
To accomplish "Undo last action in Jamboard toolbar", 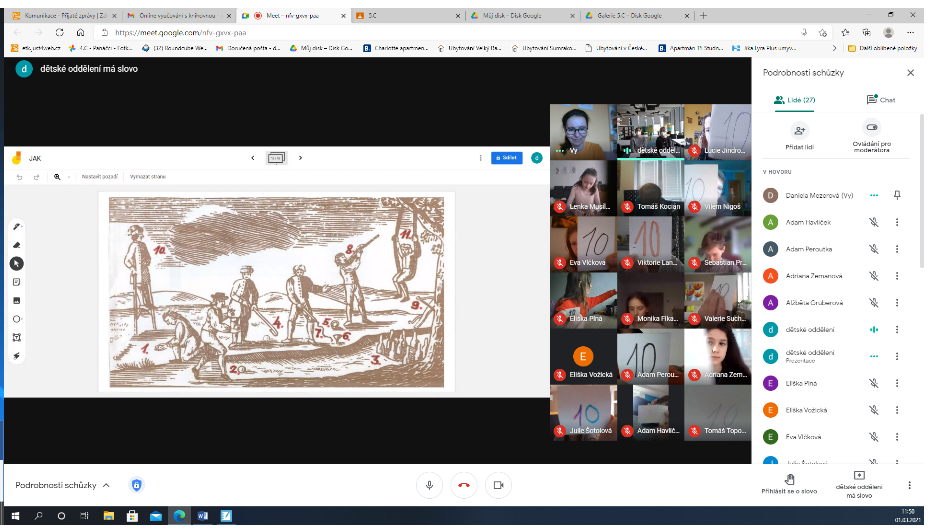I will click(x=19, y=176).
